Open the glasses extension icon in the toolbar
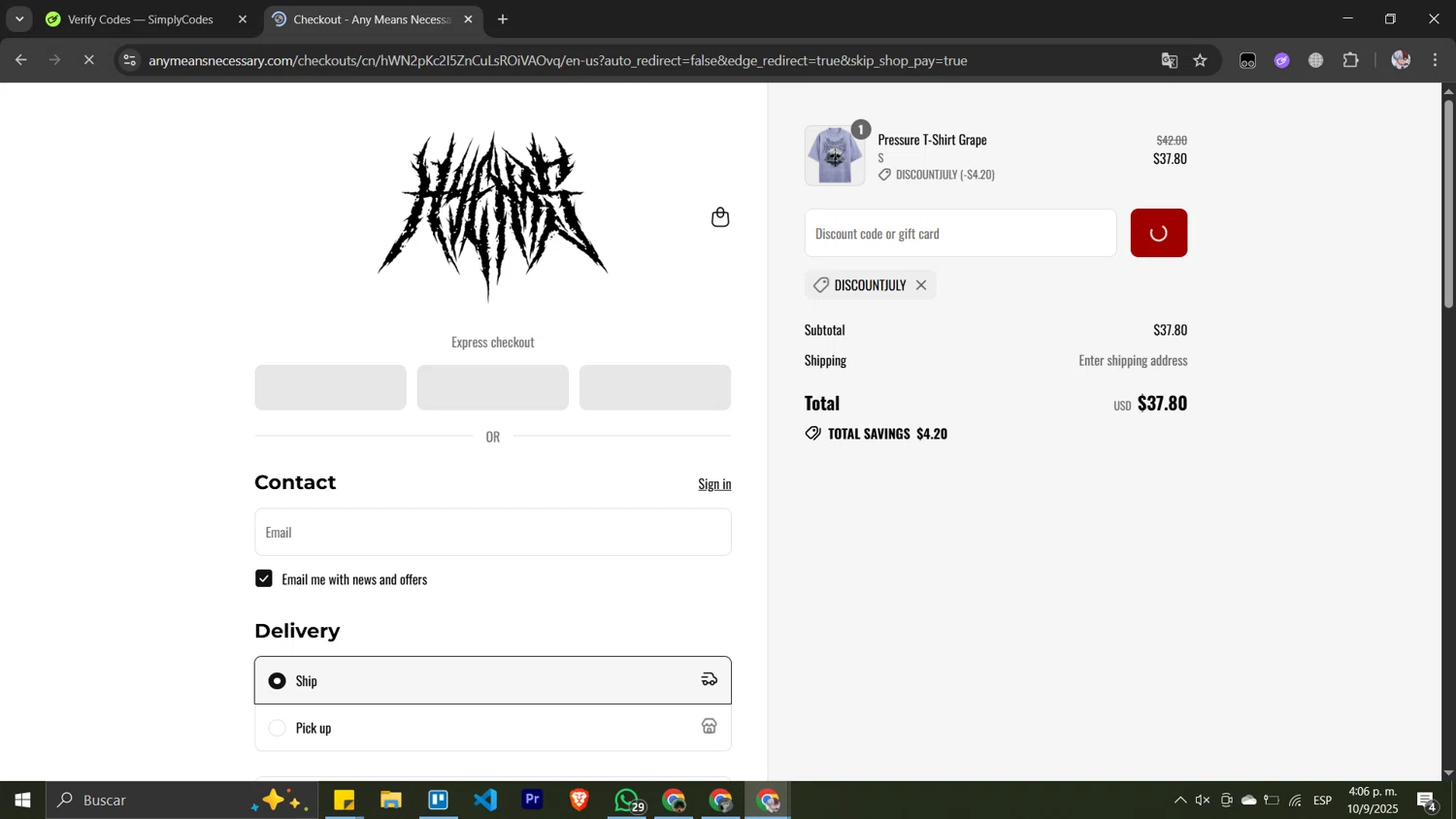Viewport: 1456px width, 819px height. point(1248,60)
